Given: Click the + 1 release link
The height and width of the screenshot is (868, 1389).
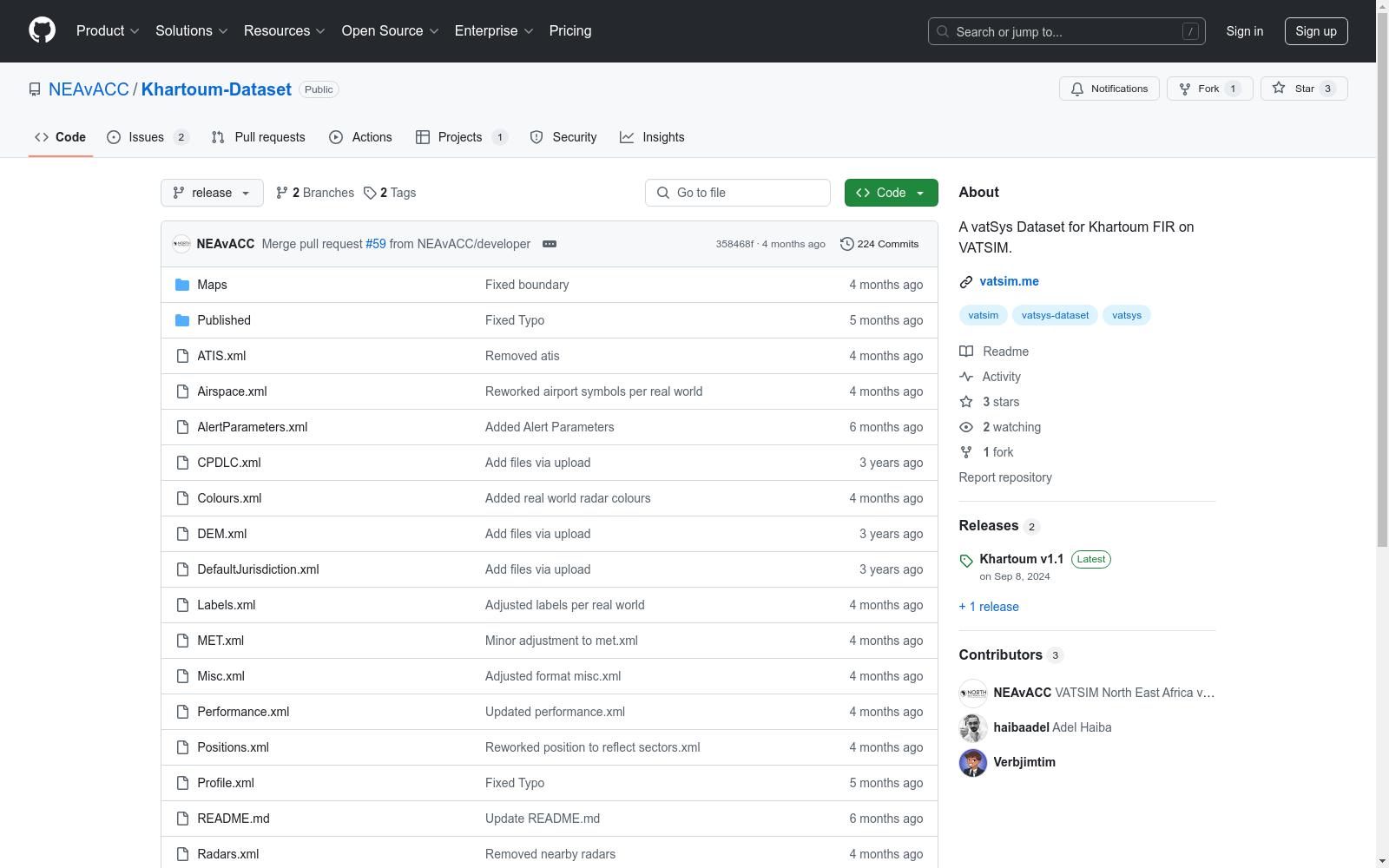Looking at the screenshot, I should 989,607.
